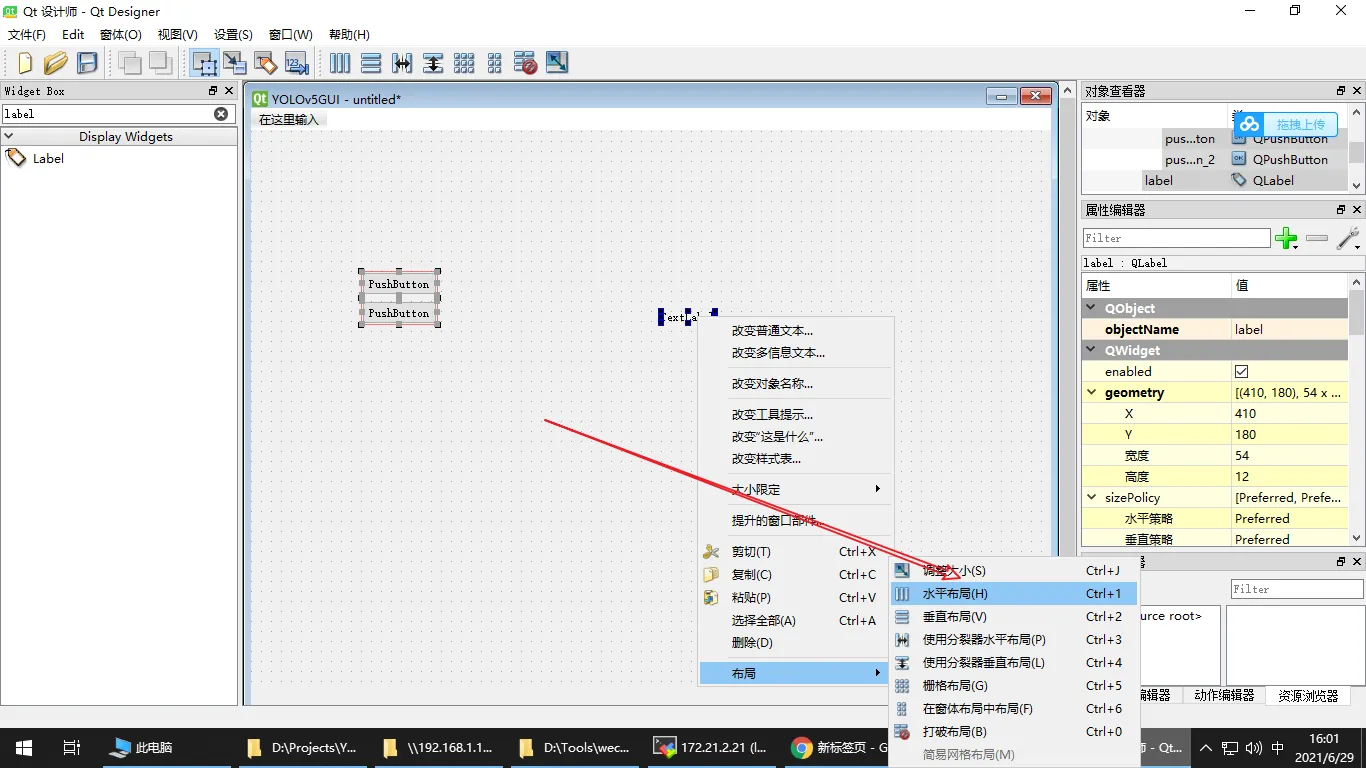This screenshot has width=1366, height=768.
Task: Collapse the Display Widgets category
Action: click(9, 136)
